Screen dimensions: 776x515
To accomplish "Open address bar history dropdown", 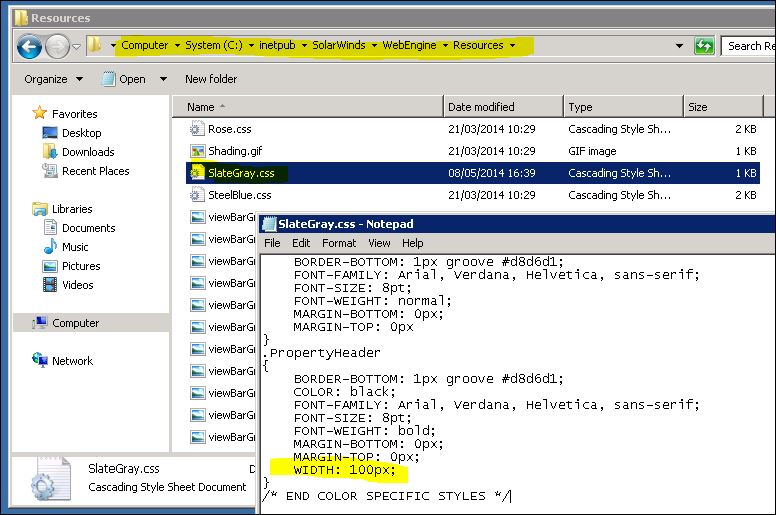I will point(679,46).
